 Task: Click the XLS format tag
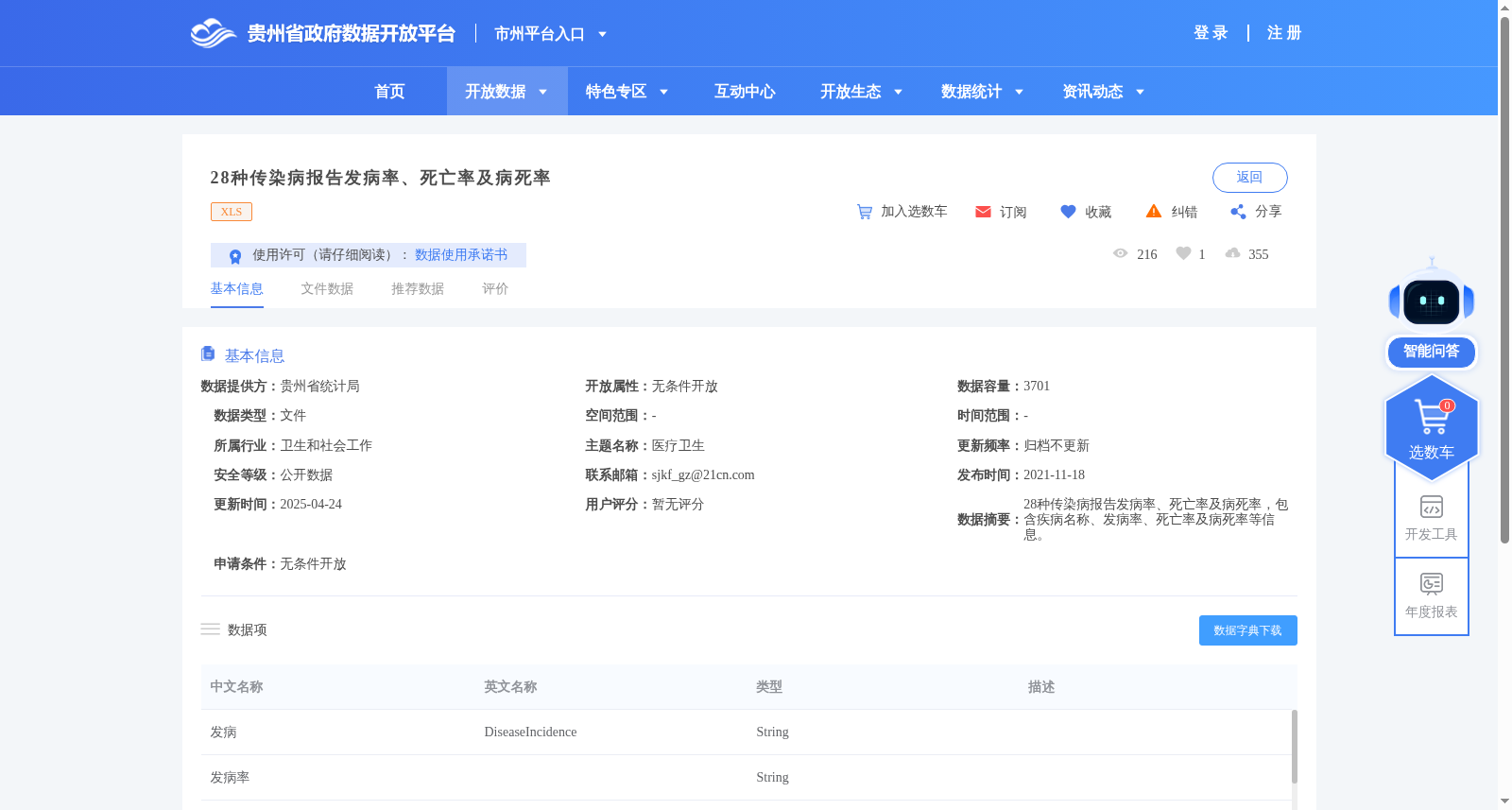(x=232, y=212)
